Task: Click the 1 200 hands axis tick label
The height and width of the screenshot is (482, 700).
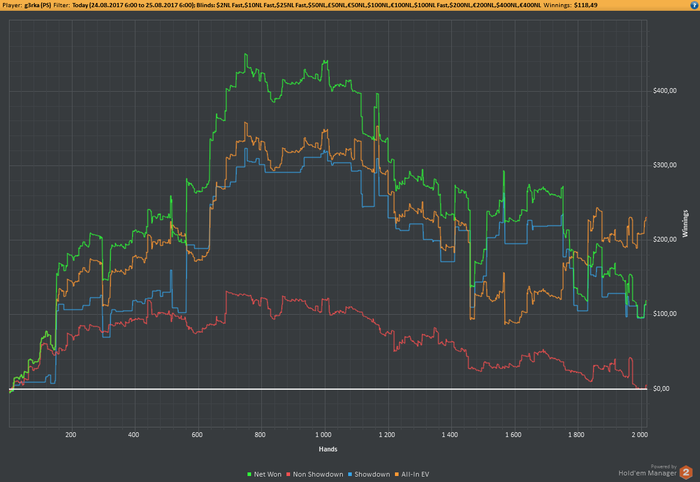Action: [x=387, y=435]
